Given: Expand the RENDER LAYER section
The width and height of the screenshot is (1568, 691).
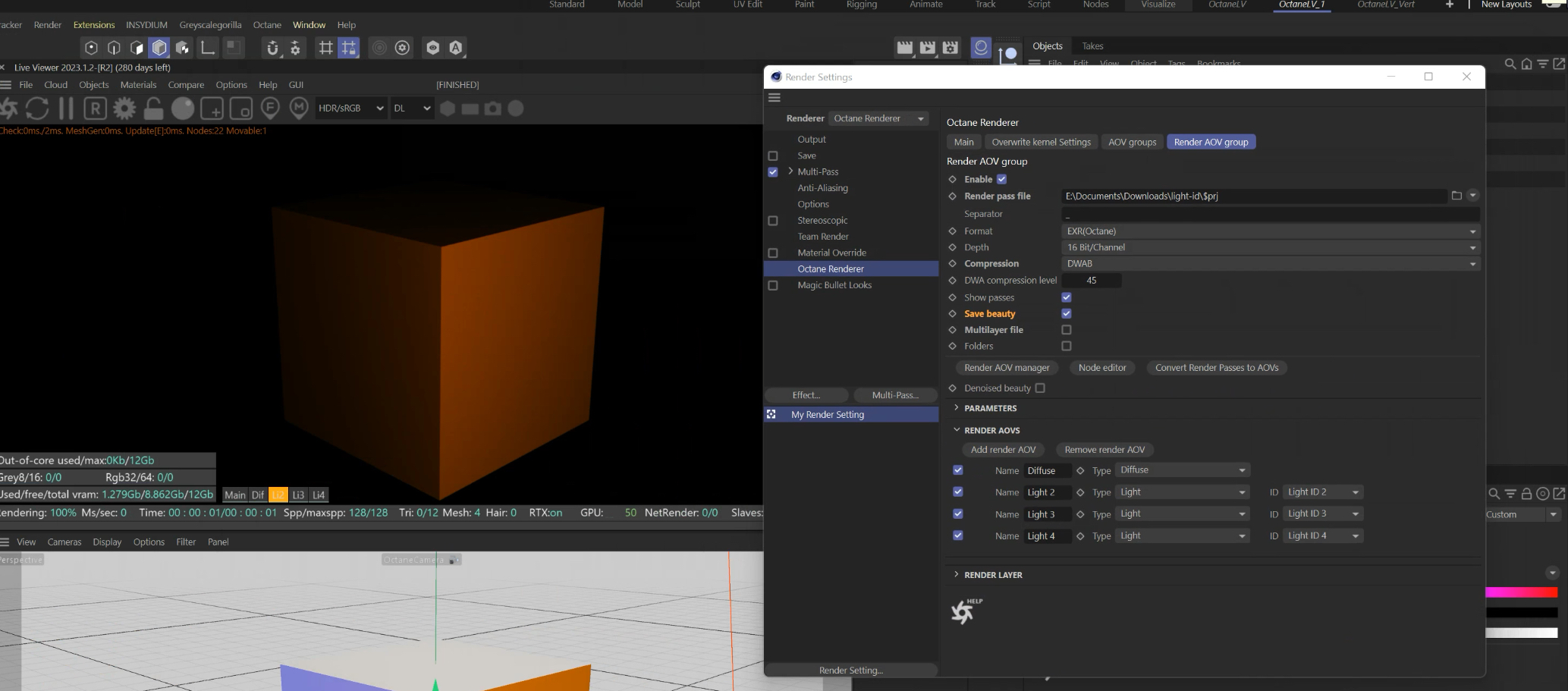Looking at the screenshot, I should (993, 575).
